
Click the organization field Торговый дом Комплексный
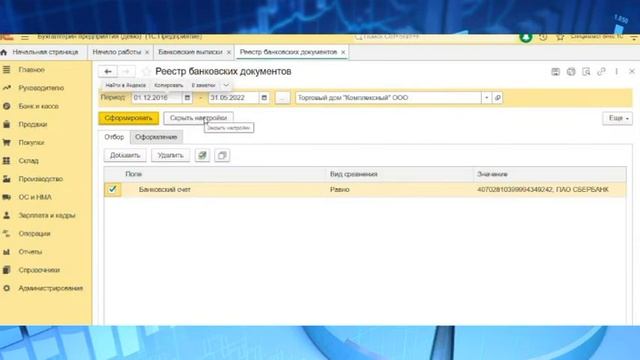(x=389, y=98)
